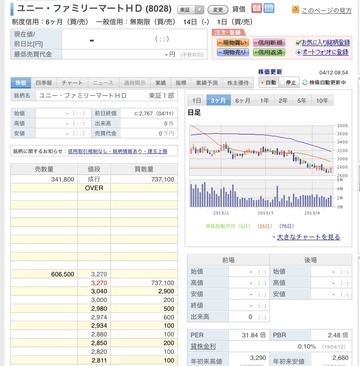Screen dimensions: 360x366
Task: Switch to the 四季報 tab
Action: pyautogui.click(x=44, y=83)
